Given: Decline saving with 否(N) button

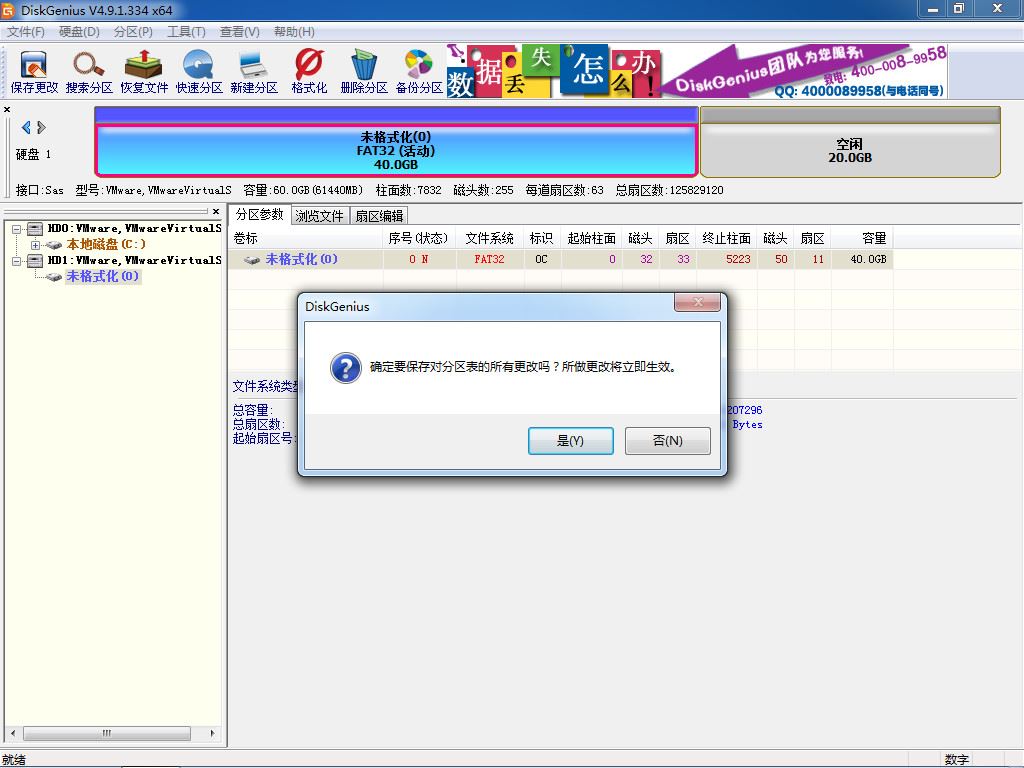Looking at the screenshot, I should tap(667, 441).
